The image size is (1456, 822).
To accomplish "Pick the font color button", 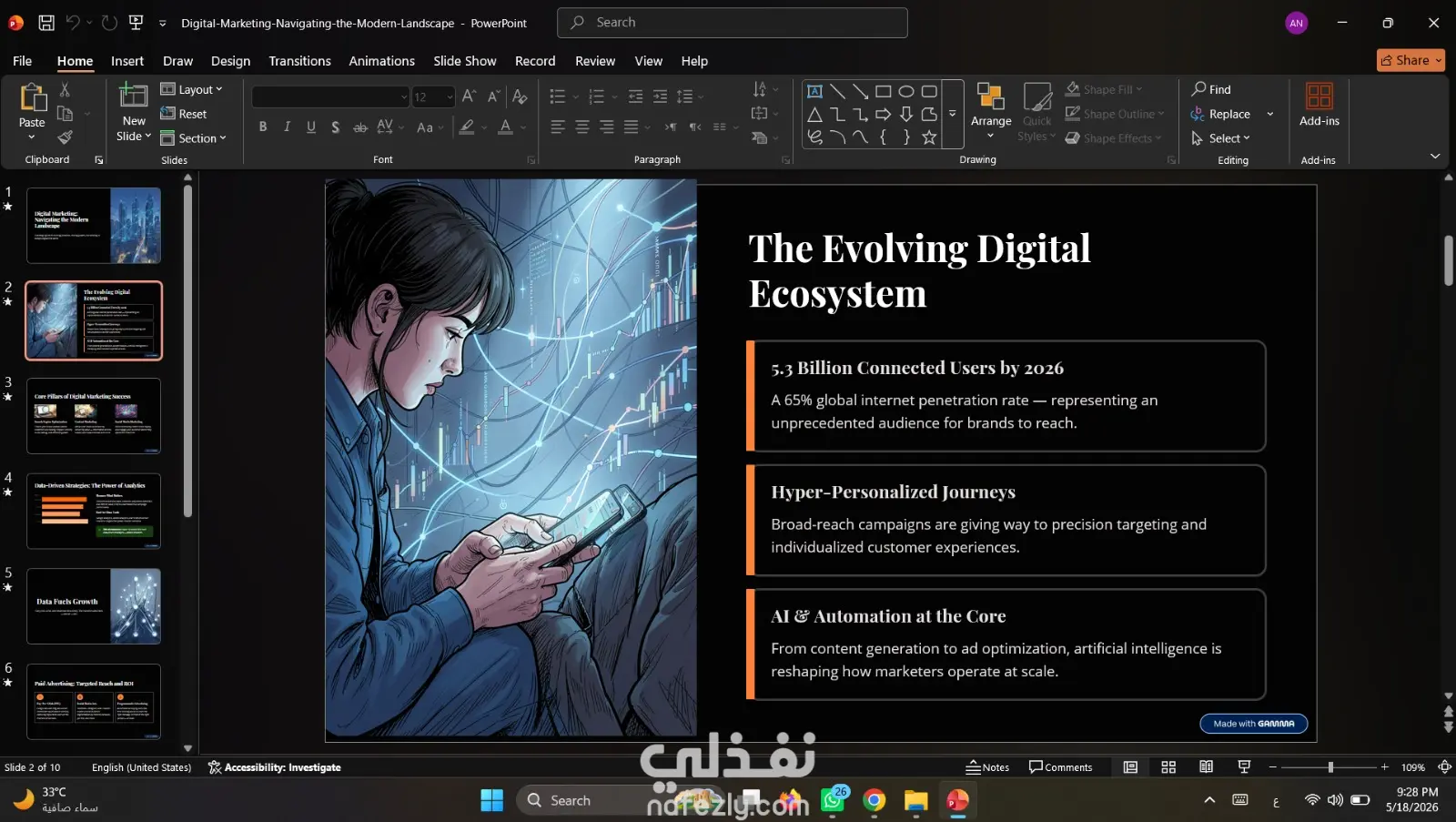I will [506, 127].
